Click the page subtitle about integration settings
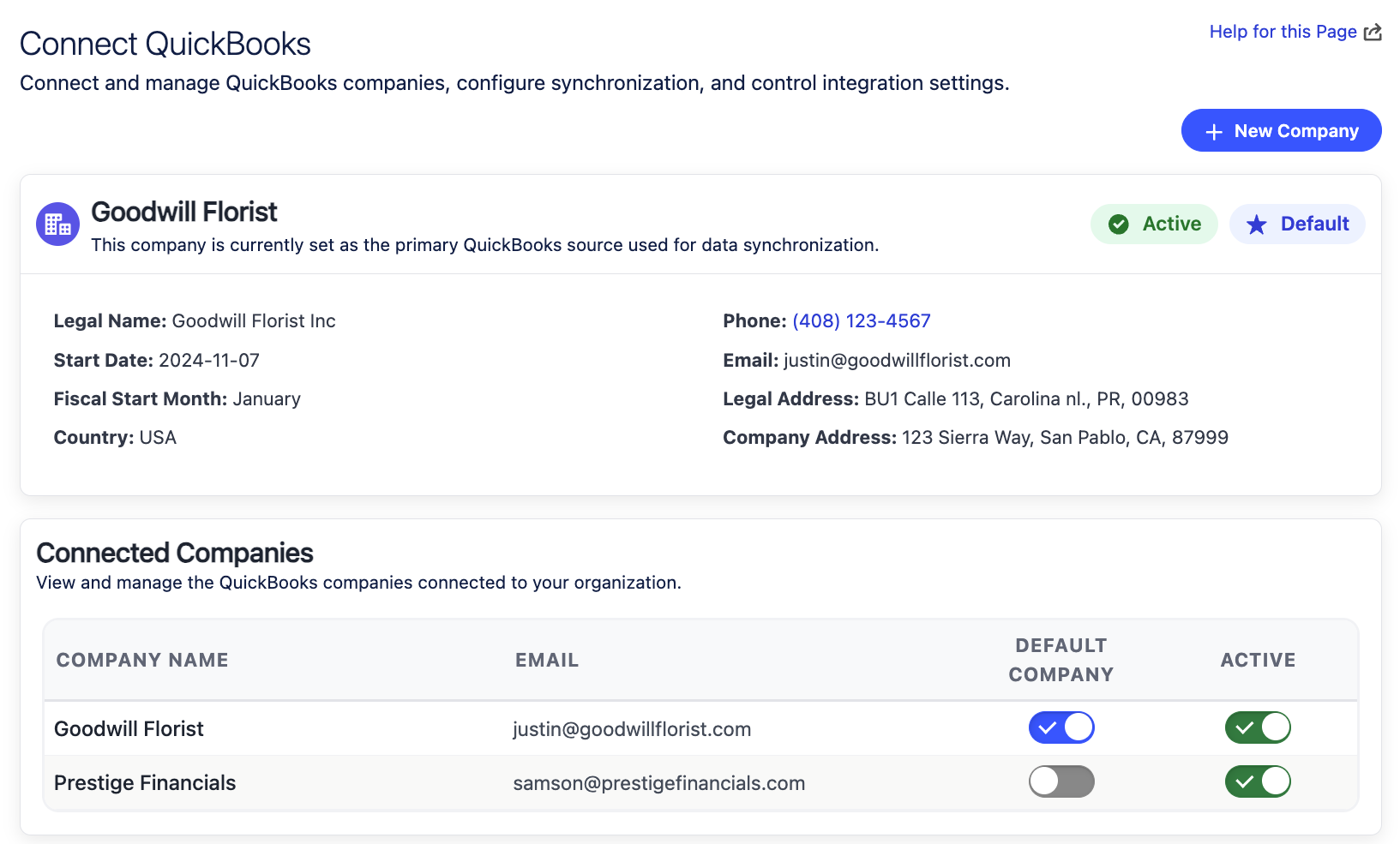The height and width of the screenshot is (844, 1400). point(514,83)
